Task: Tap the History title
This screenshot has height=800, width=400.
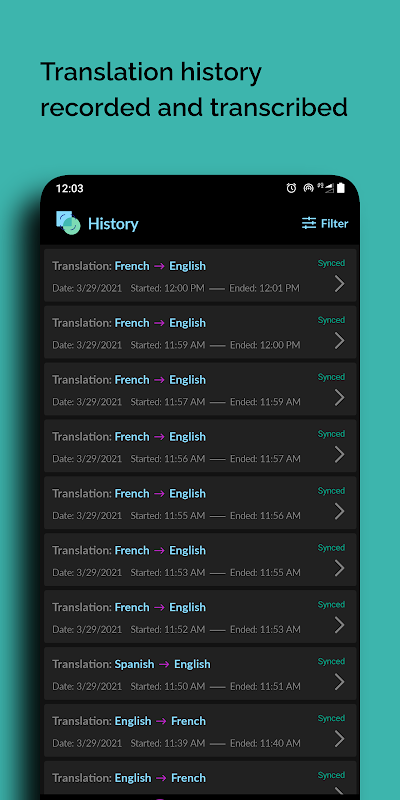Action: (x=113, y=224)
